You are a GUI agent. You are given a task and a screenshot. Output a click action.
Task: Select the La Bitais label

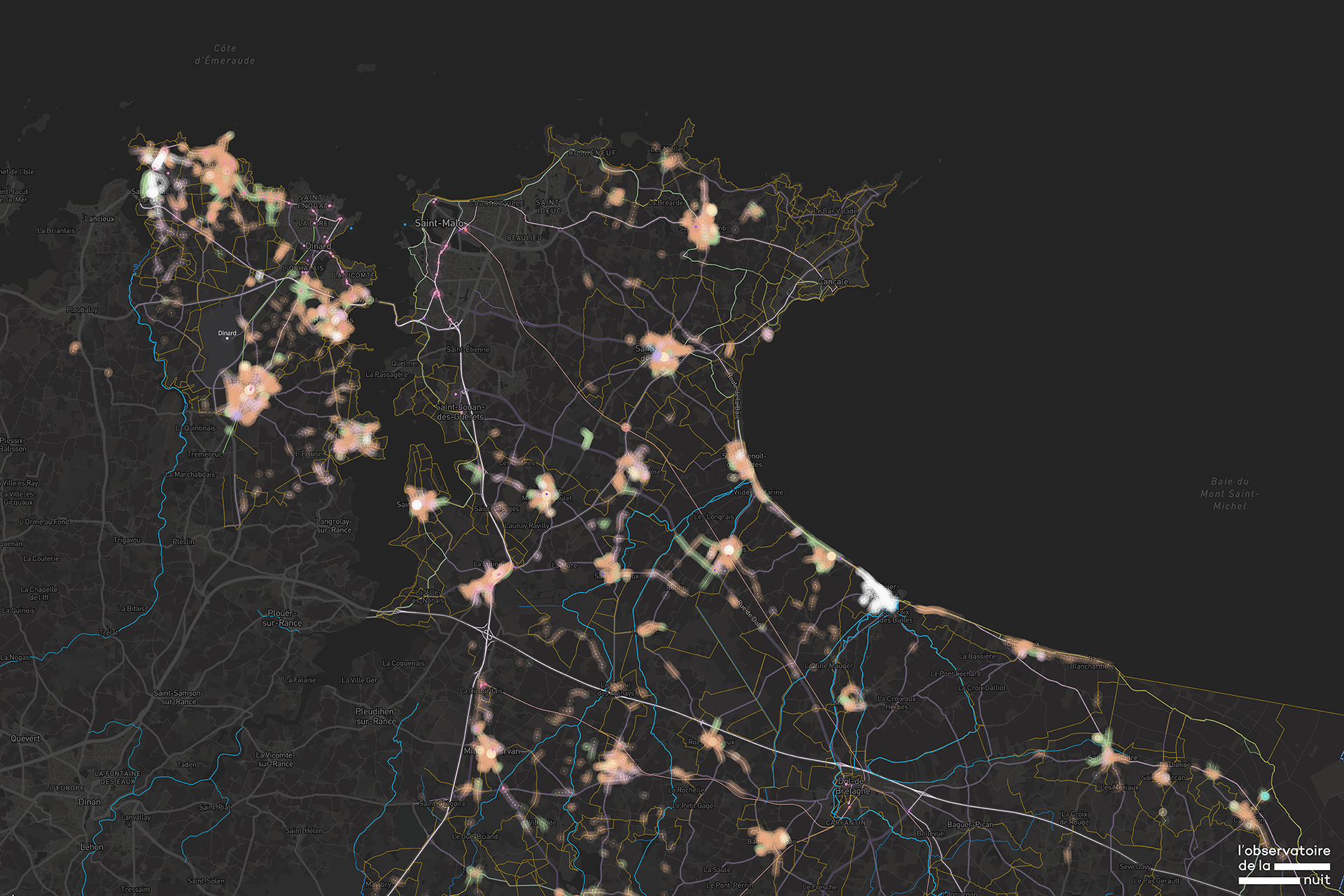click(131, 609)
